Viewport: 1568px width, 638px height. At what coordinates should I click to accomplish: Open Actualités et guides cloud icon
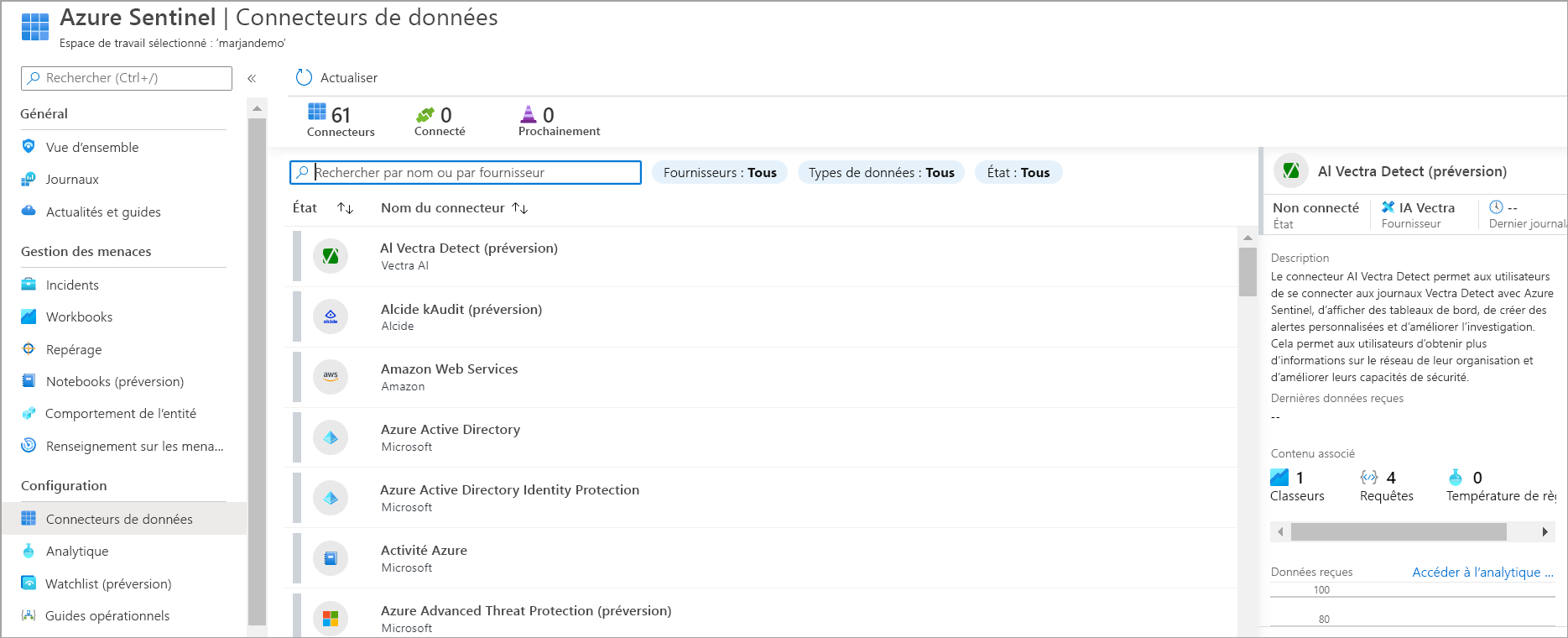(29, 211)
